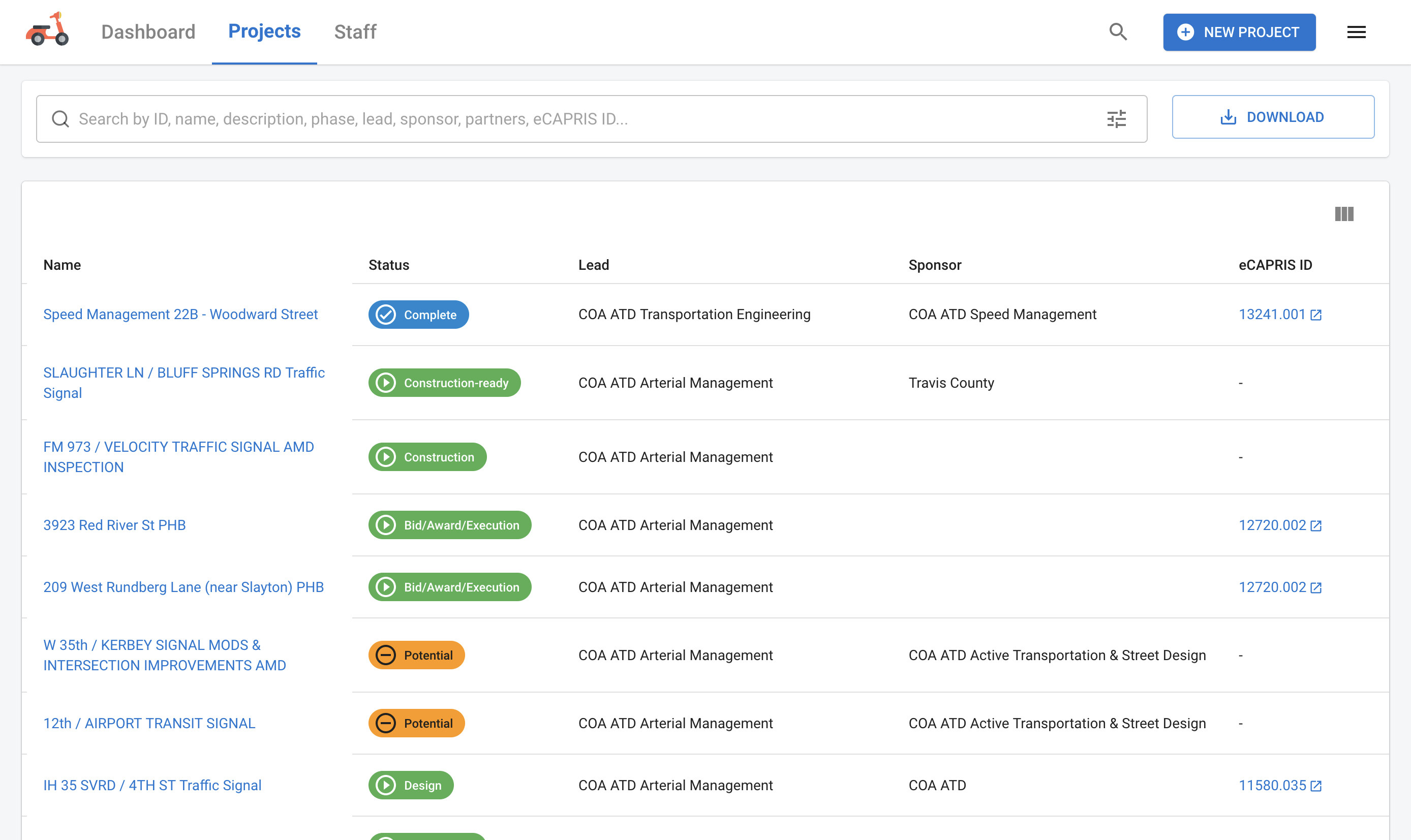Open SLAUGHTER LN / BLUFF SPRINGS RD project

(184, 383)
